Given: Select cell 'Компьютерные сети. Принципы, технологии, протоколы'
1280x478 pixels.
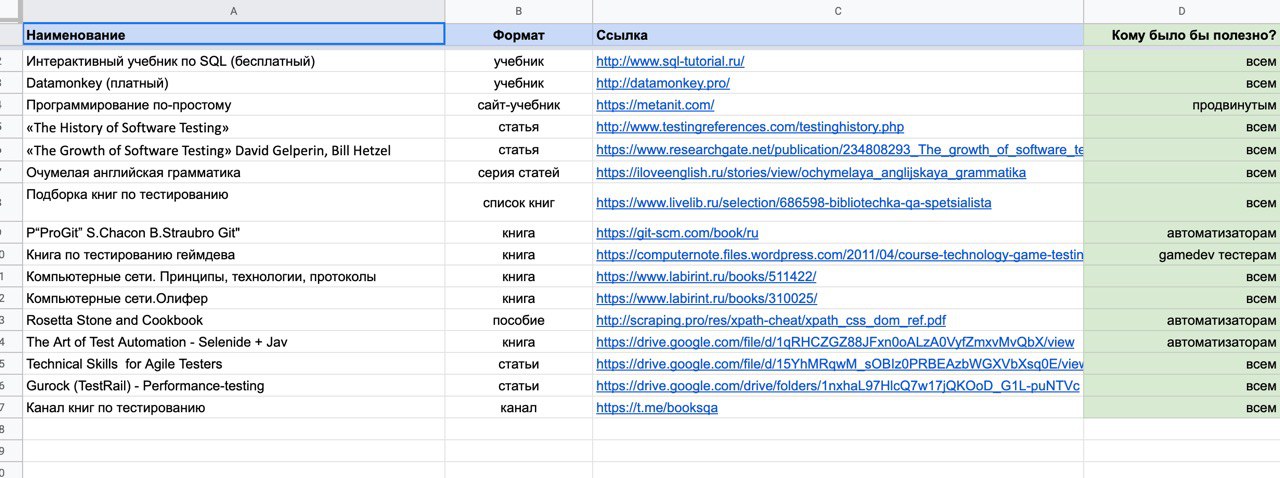Looking at the screenshot, I should [234, 276].
